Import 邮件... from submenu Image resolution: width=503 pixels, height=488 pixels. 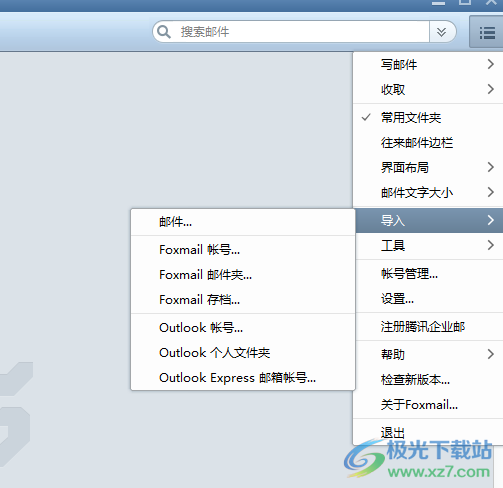click(243, 222)
